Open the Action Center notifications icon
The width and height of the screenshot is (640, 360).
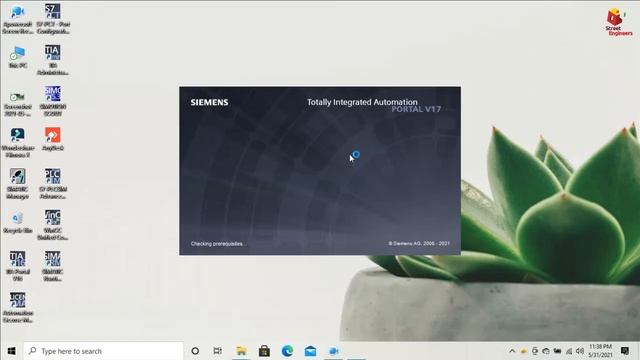[624, 351]
